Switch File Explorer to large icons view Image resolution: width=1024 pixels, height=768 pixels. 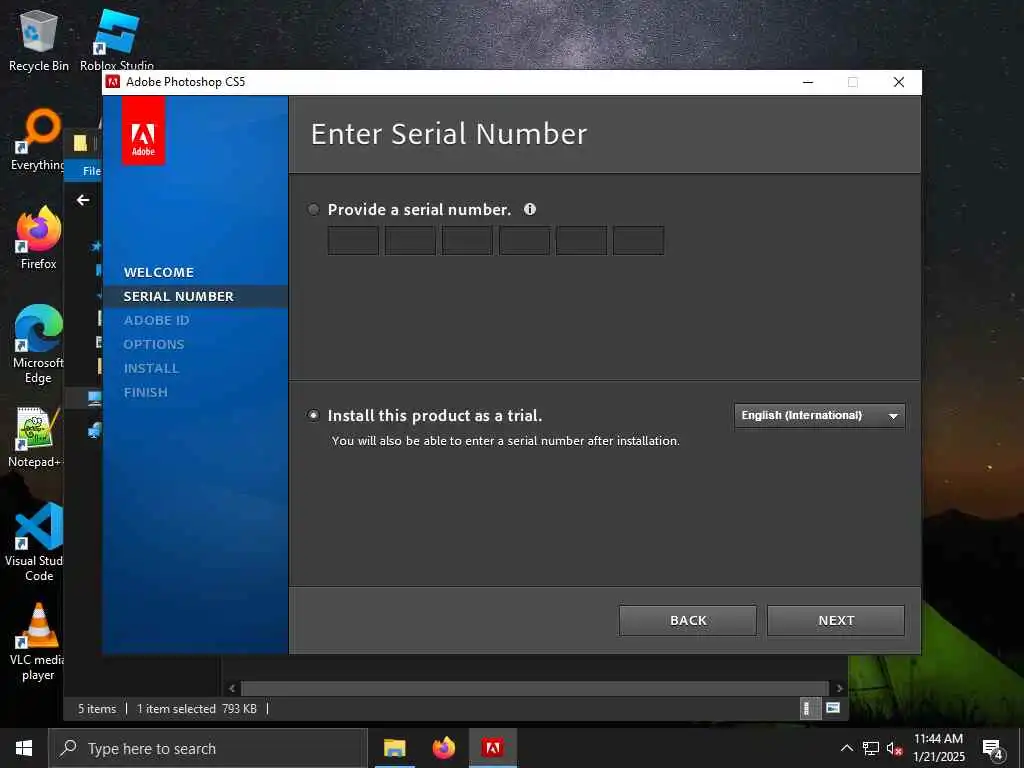pyautogui.click(x=833, y=708)
